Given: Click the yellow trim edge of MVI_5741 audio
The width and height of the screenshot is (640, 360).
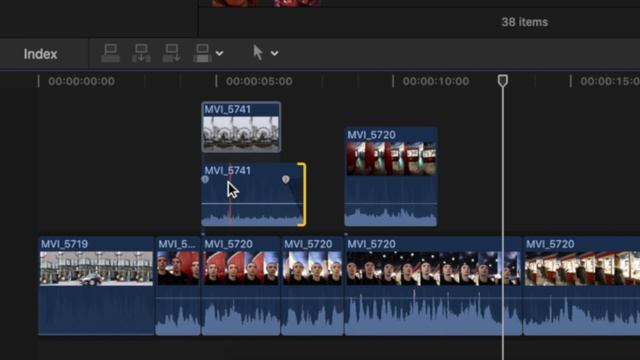Looking at the screenshot, I should pos(302,194).
